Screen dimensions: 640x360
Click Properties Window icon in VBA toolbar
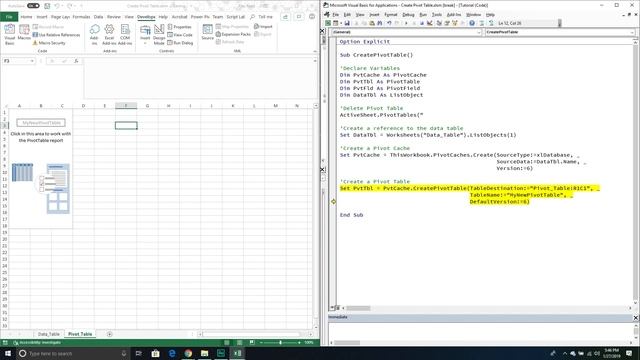point(447,23)
